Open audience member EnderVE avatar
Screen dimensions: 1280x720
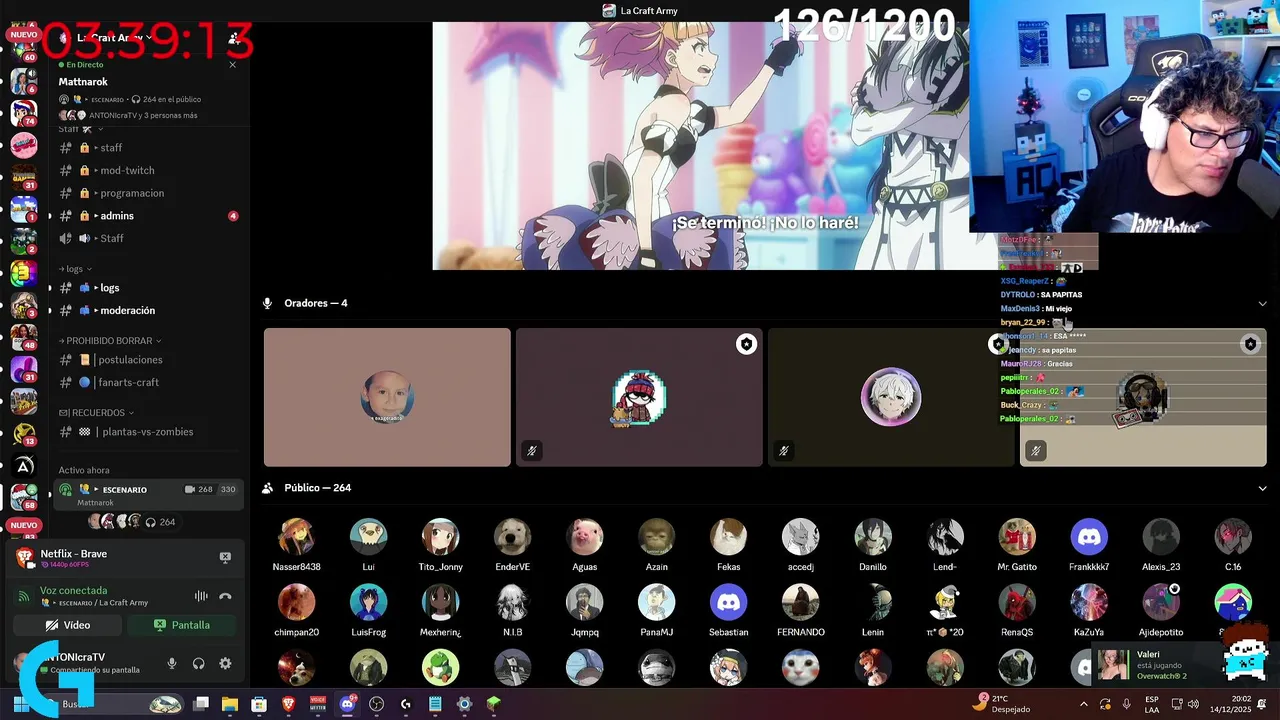[x=512, y=537]
